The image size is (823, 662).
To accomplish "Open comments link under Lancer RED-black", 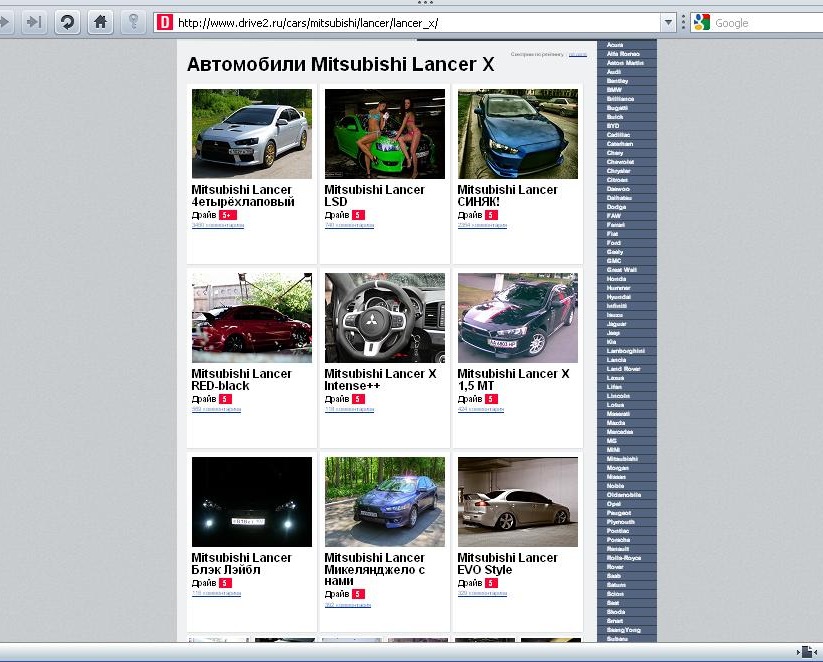I will point(216,409).
